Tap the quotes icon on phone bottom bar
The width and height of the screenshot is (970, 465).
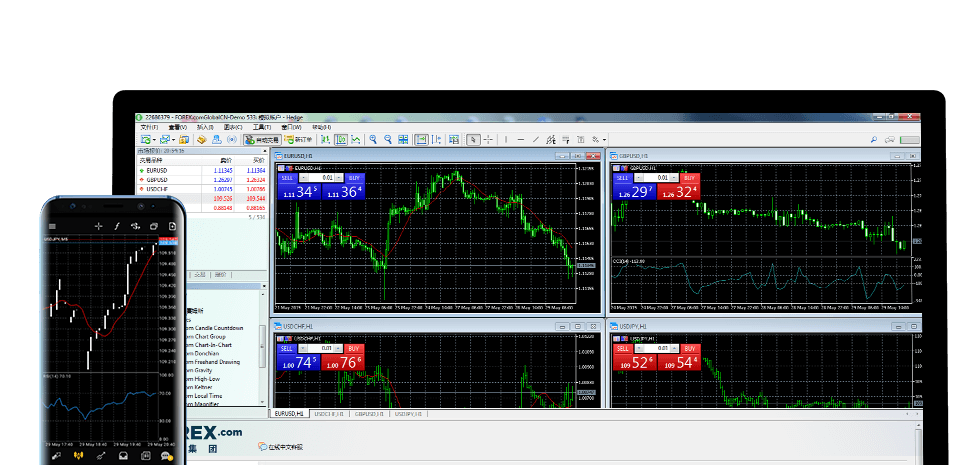point(56,455)
